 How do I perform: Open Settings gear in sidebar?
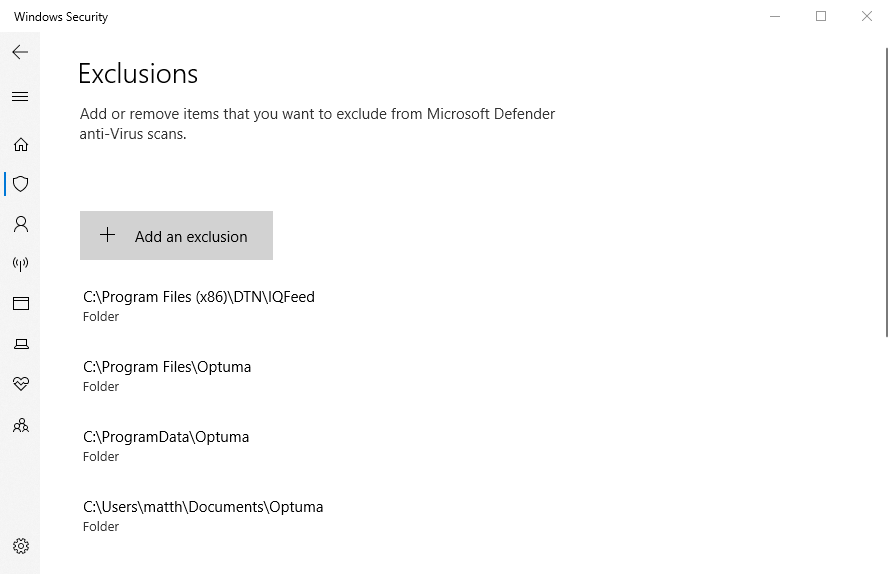pos(20,546)
